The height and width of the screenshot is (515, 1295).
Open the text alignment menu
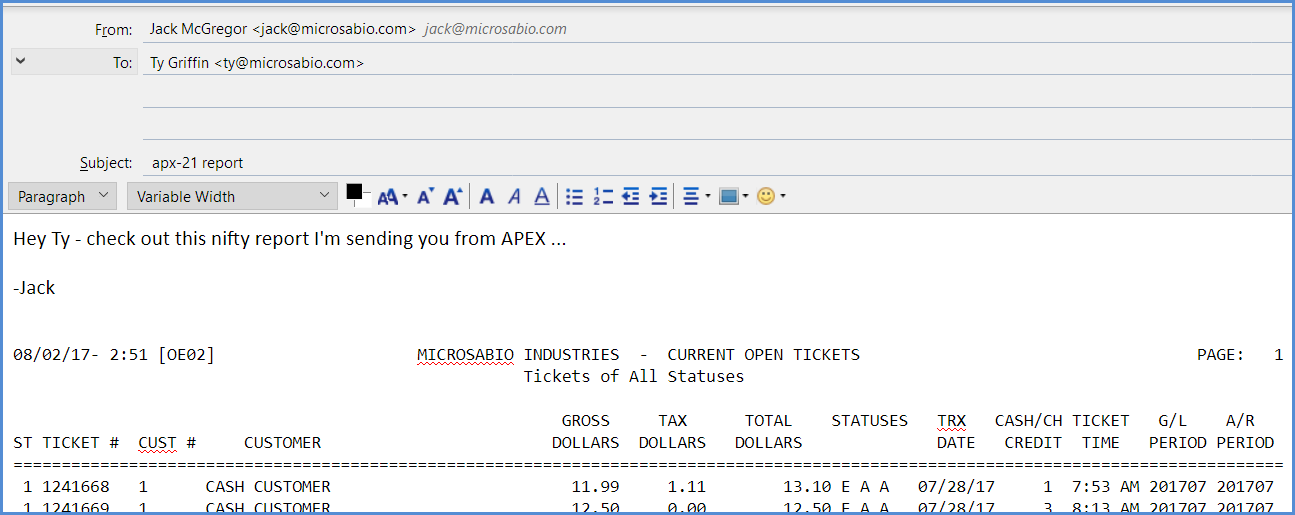tap(696, 197)
